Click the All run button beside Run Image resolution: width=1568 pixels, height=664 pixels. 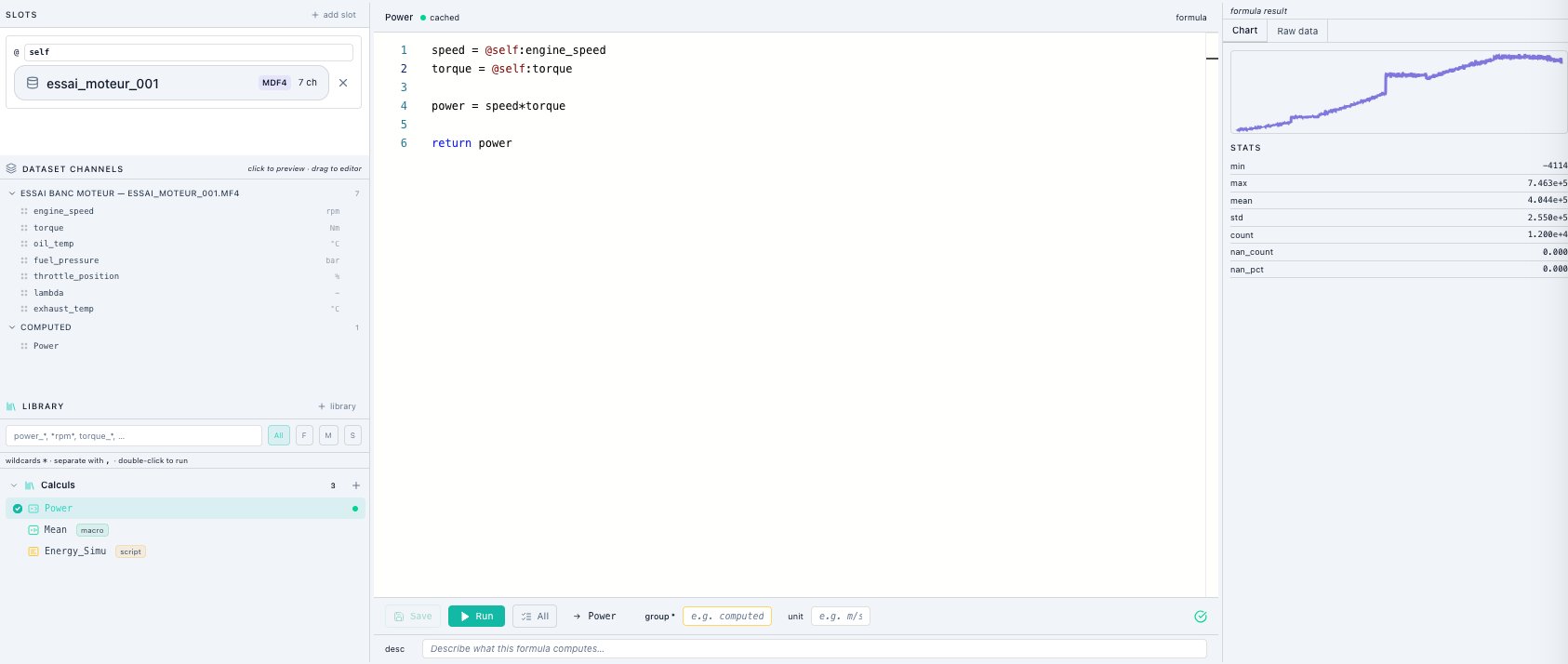pyautogui.click(x=535, y=617)
